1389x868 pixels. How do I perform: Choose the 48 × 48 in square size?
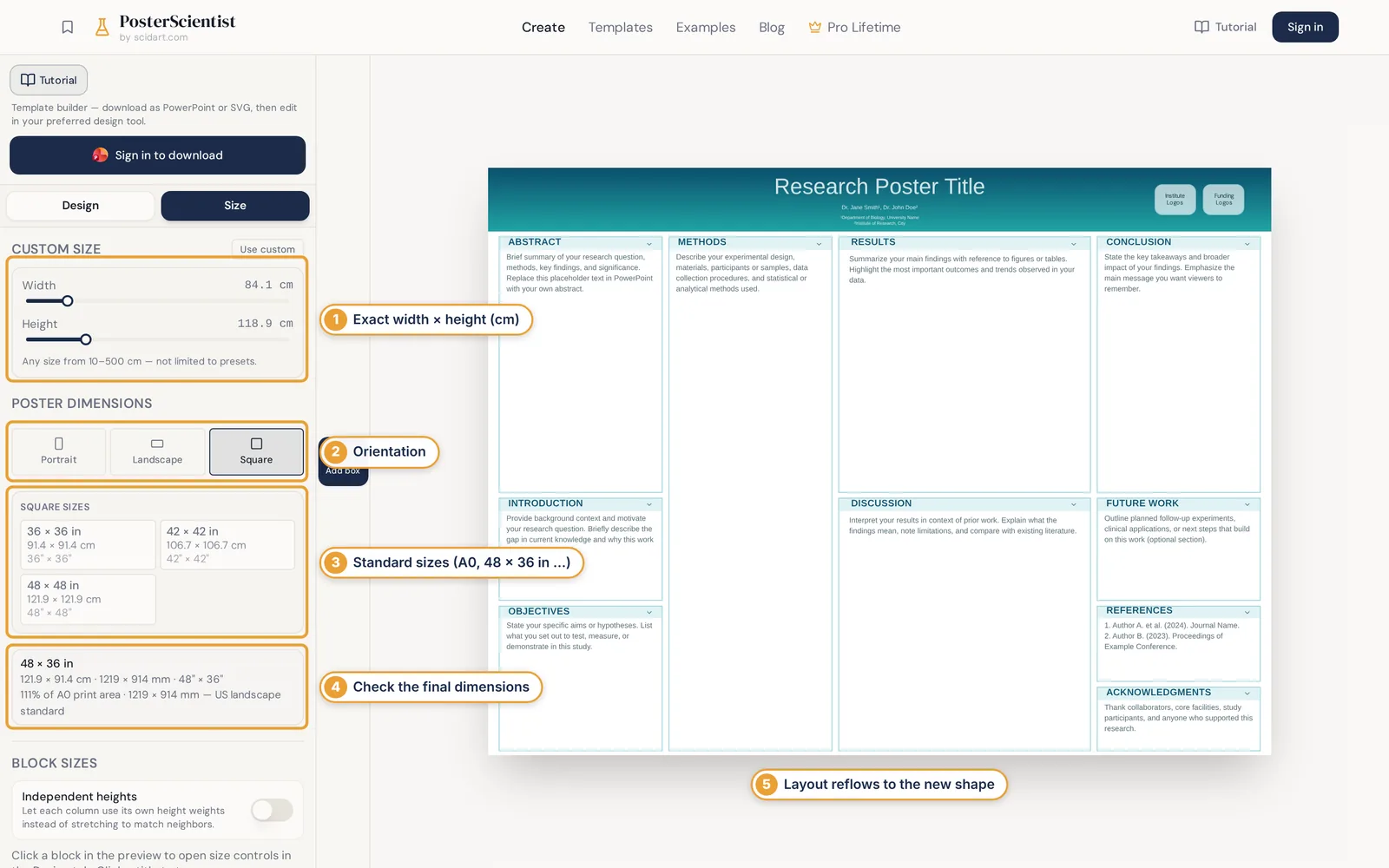pos(88,599)
